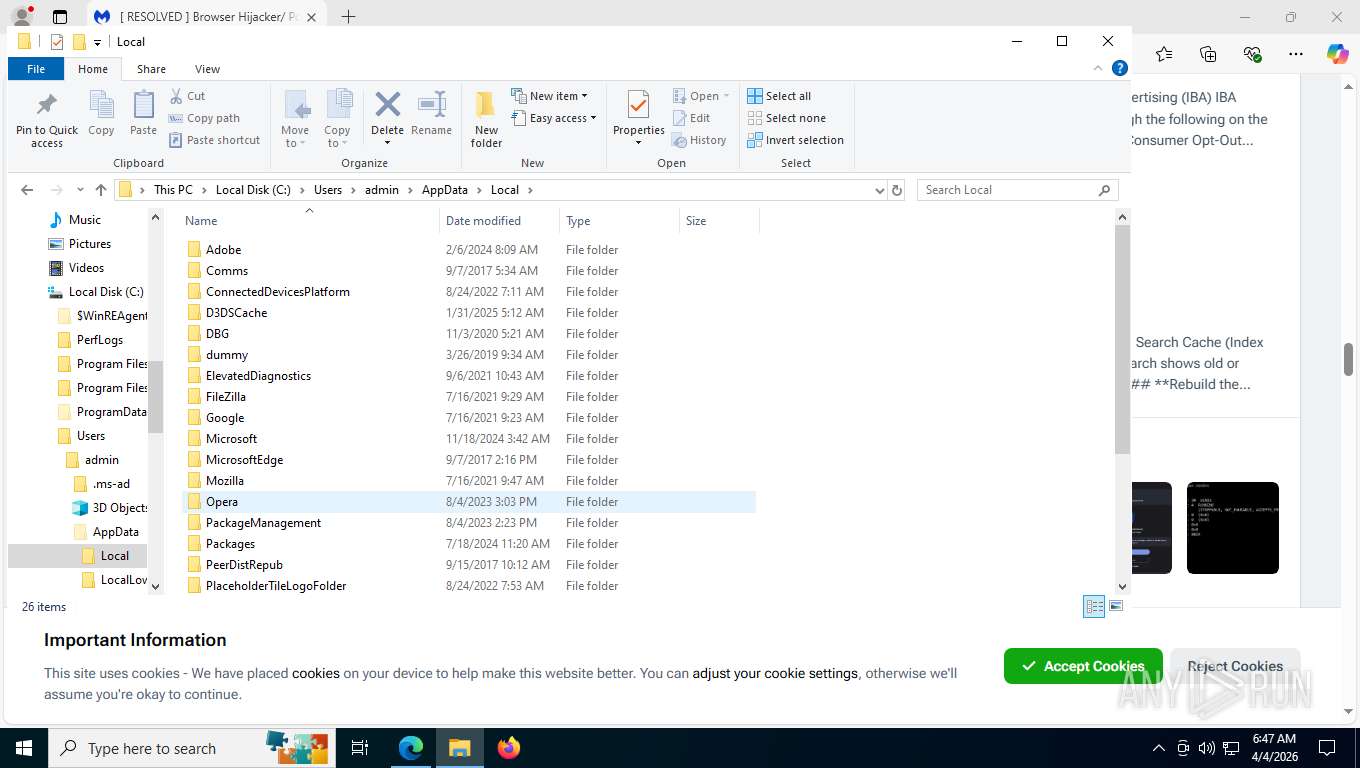Click Select all

[779, 96]
